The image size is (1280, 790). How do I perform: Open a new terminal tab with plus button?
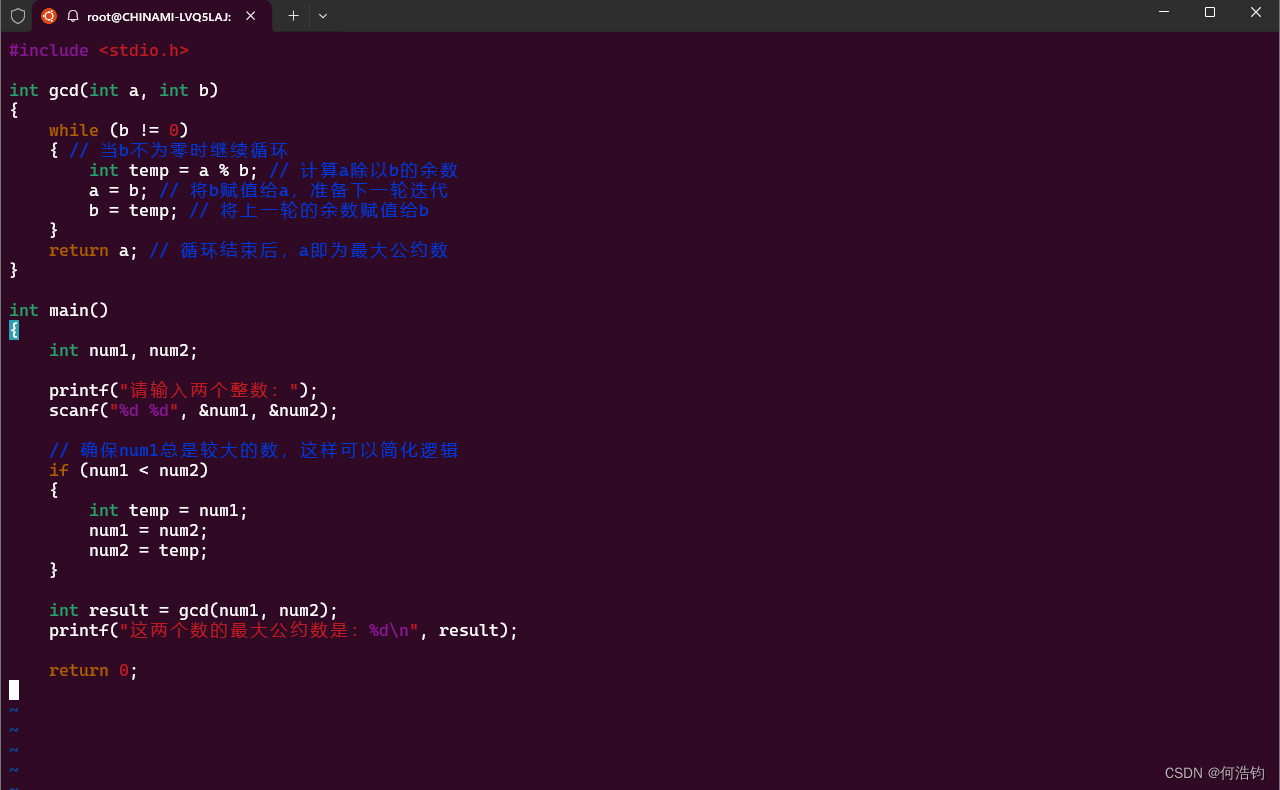coord(293,16)
